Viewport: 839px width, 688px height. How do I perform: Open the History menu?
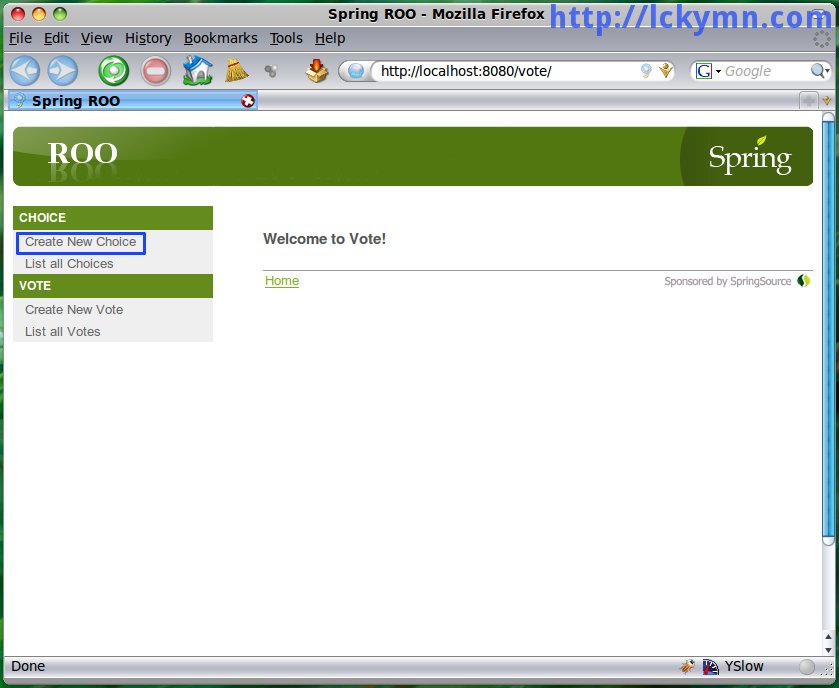coord(148,39)
